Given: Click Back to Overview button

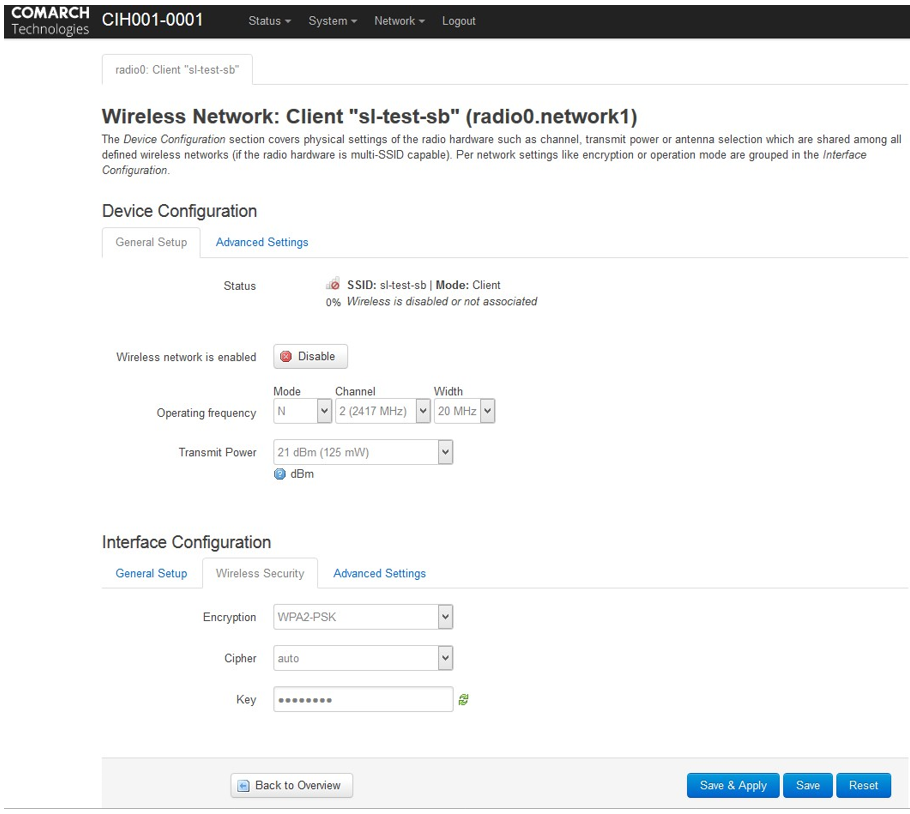Looking at the screenshot, I should point(291,785).
